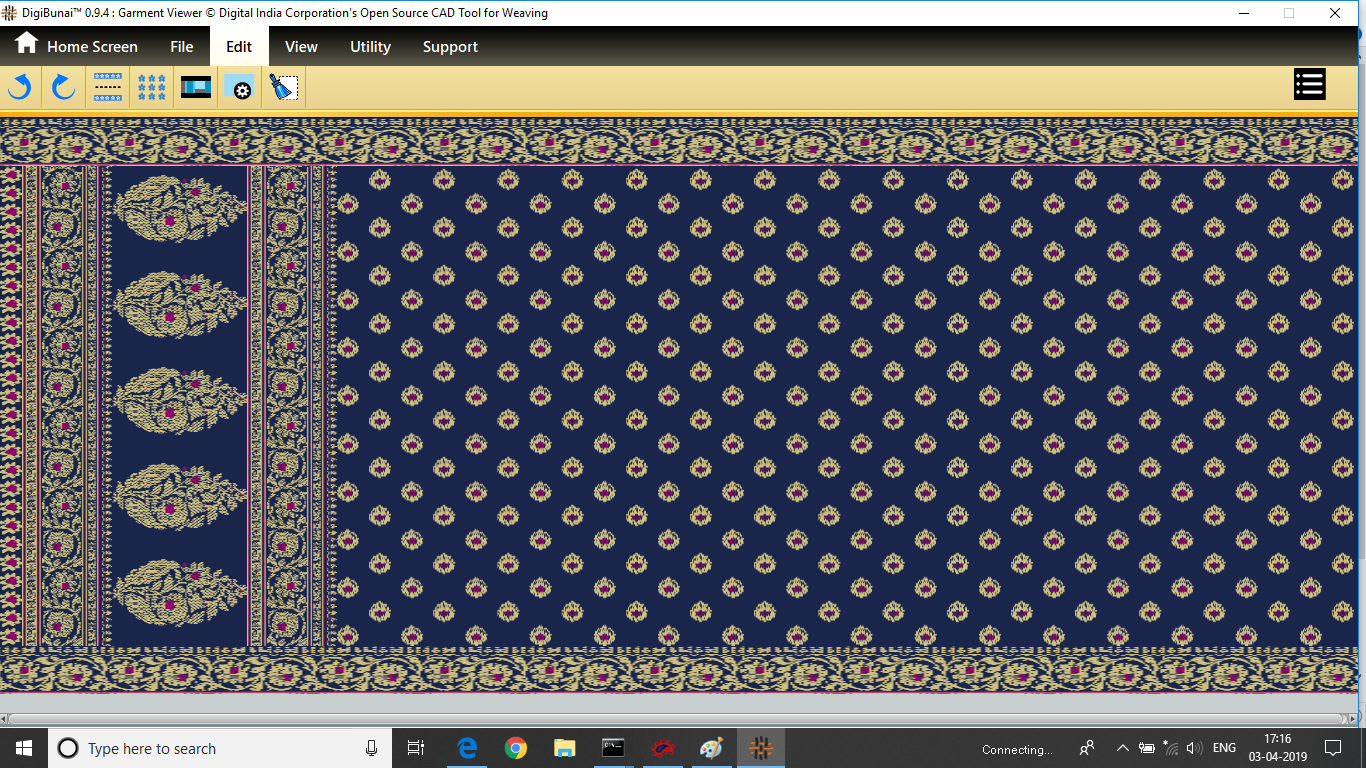This screenshot has width=1366, height=768.
Task: Click the broom clear selection icon
Action: [x=284, y=88]
